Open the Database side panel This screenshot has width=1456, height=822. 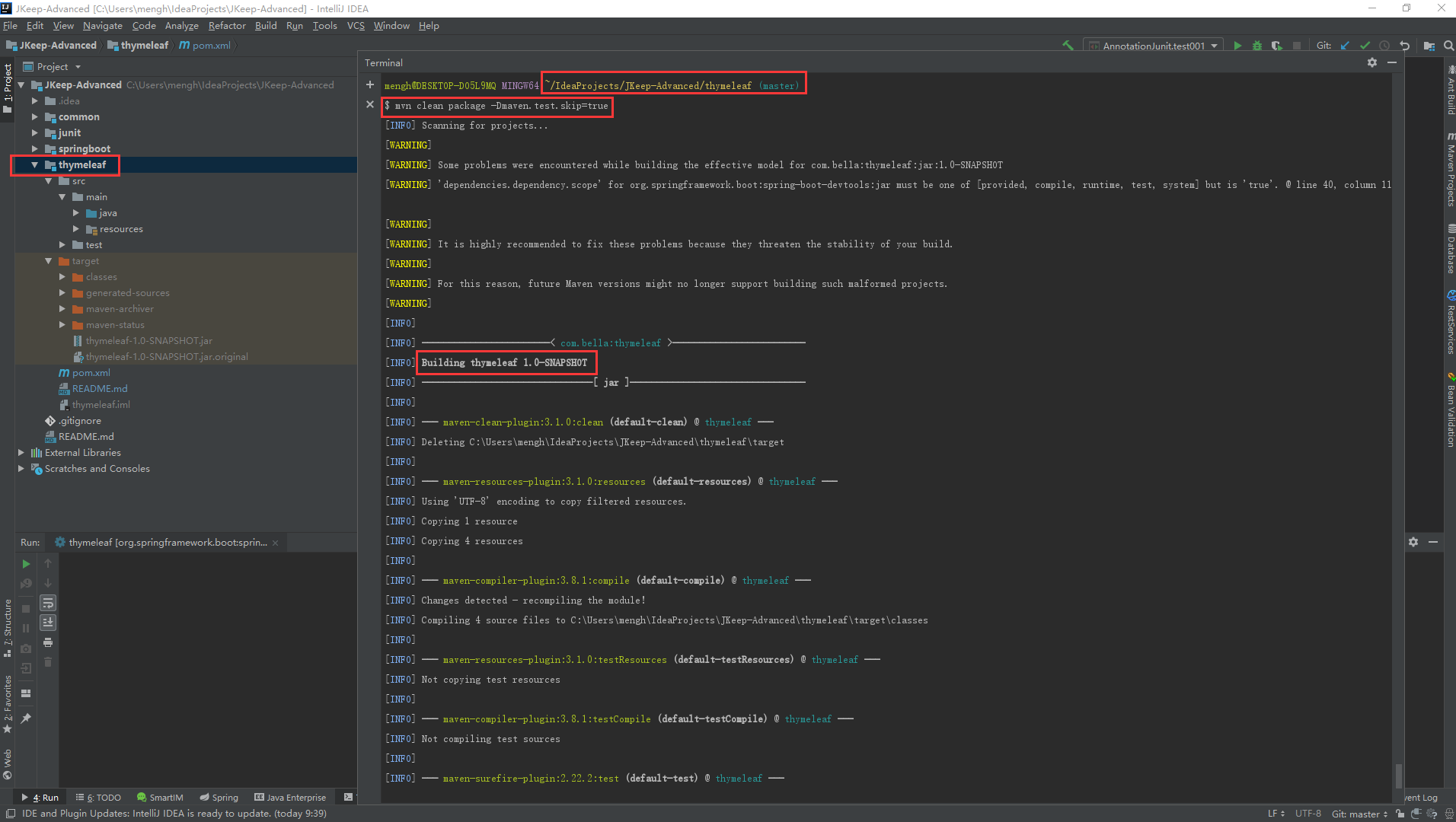pos(1451,249)
